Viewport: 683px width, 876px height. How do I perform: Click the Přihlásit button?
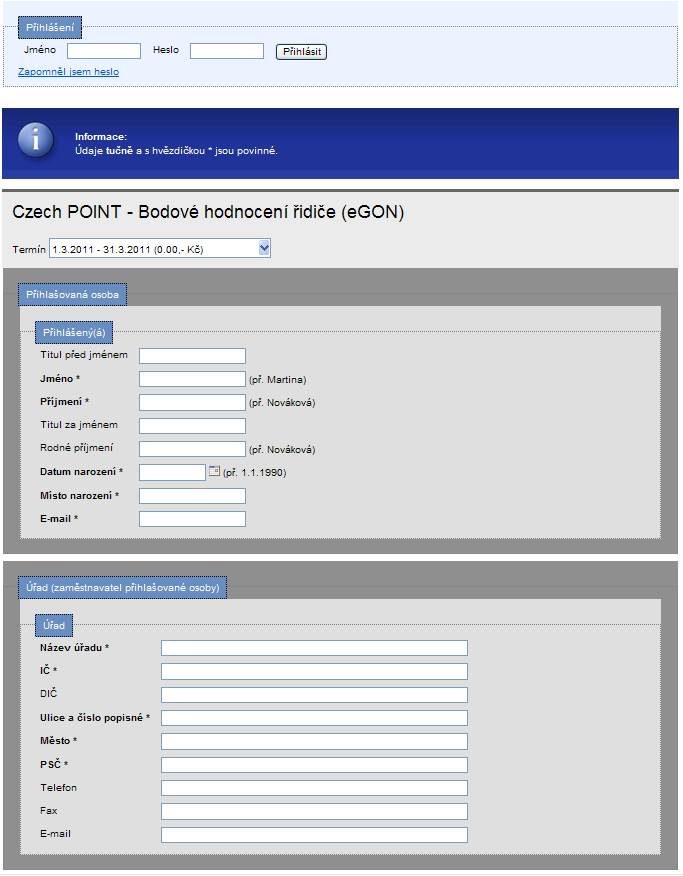[302, 52]
